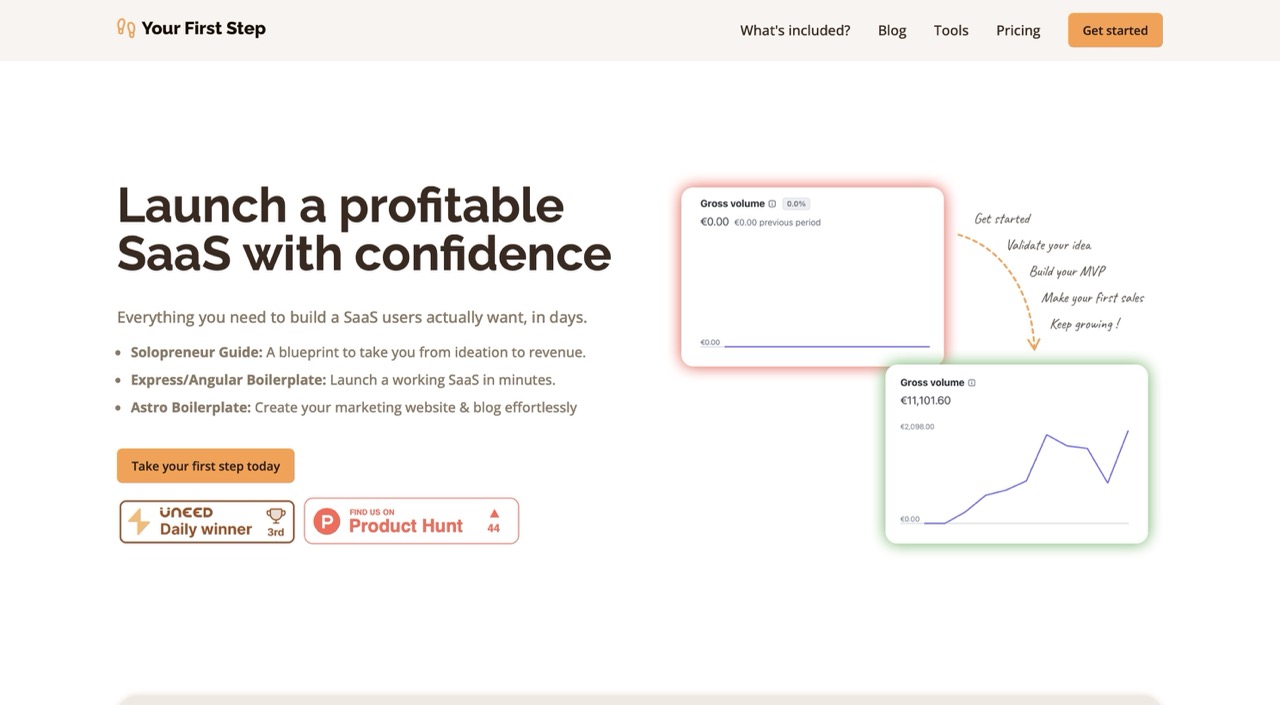The height and width of the screenshot is (705, 1280).
Task: Click the Product Hunt circular P icon
Action: [326, 521]
